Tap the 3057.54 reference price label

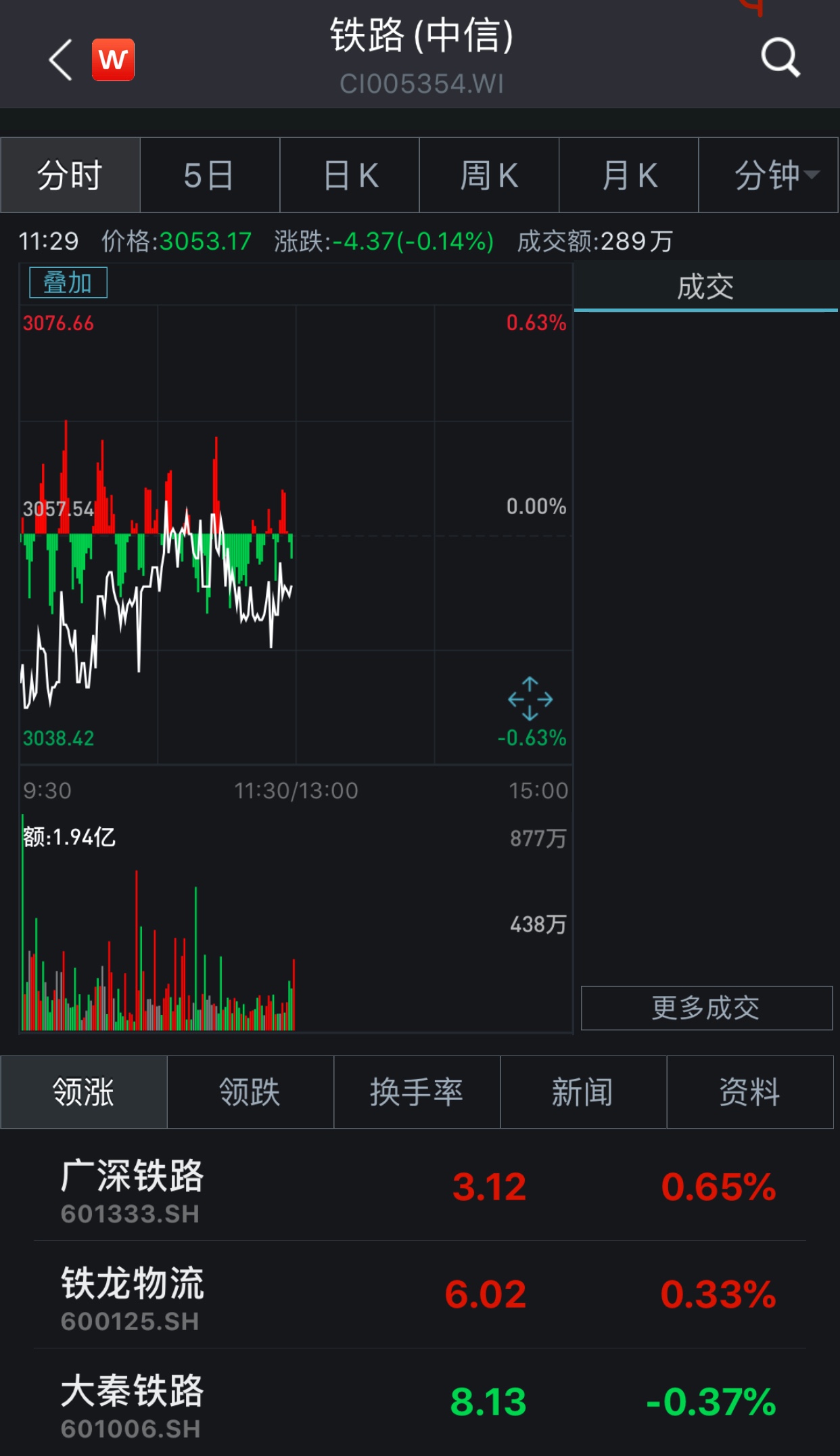click(58, 509)
